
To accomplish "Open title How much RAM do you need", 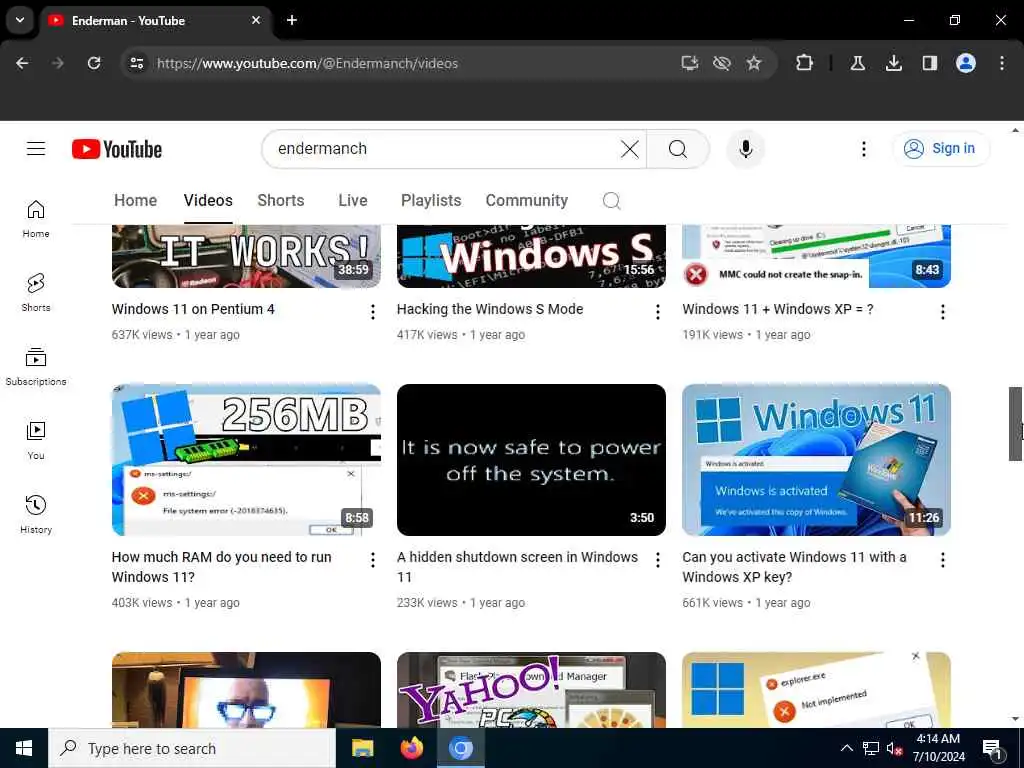I will pyautogui.click(x=221, y=567).
